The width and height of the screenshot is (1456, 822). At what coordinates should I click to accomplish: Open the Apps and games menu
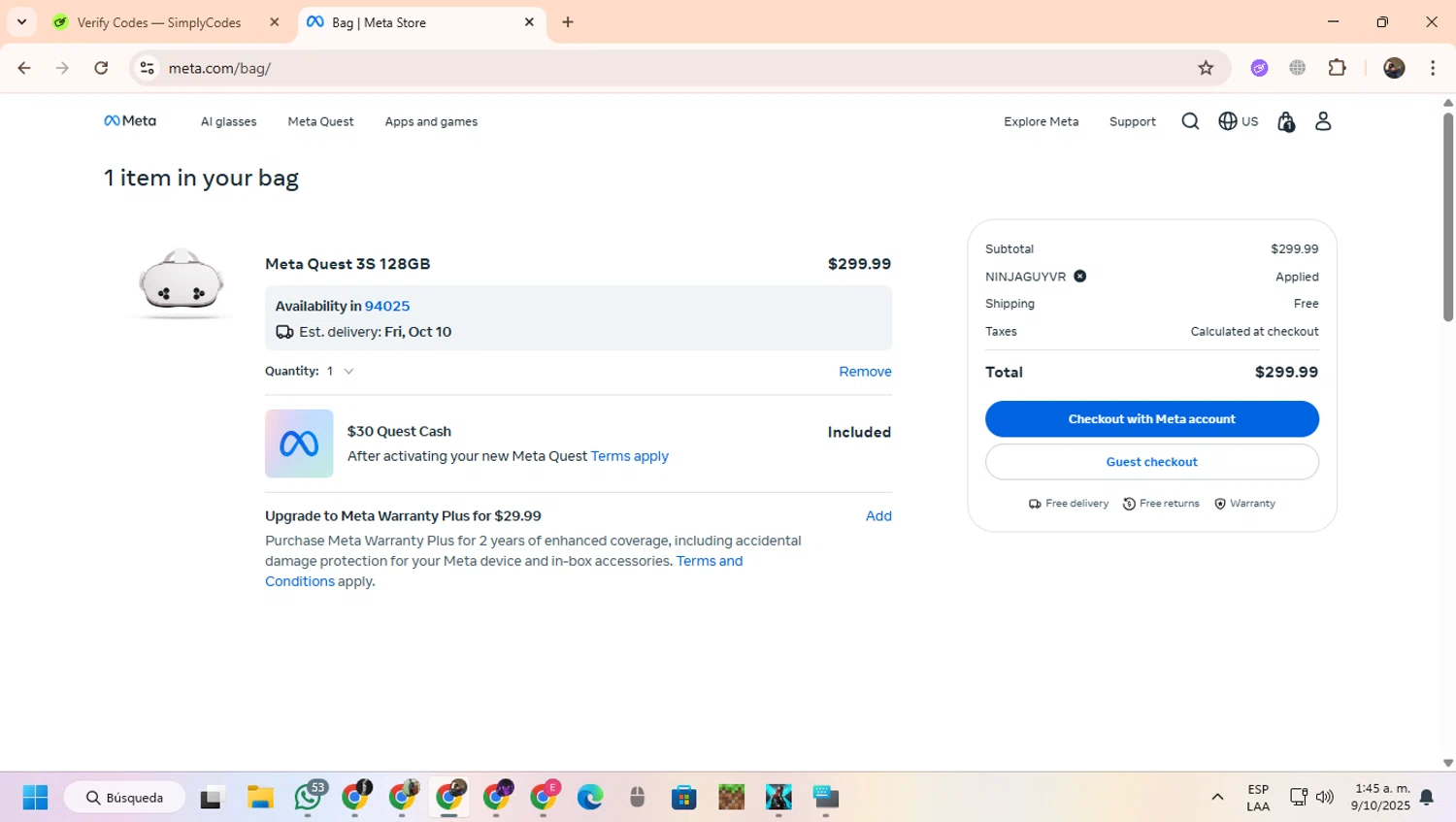tap(431, 121)
